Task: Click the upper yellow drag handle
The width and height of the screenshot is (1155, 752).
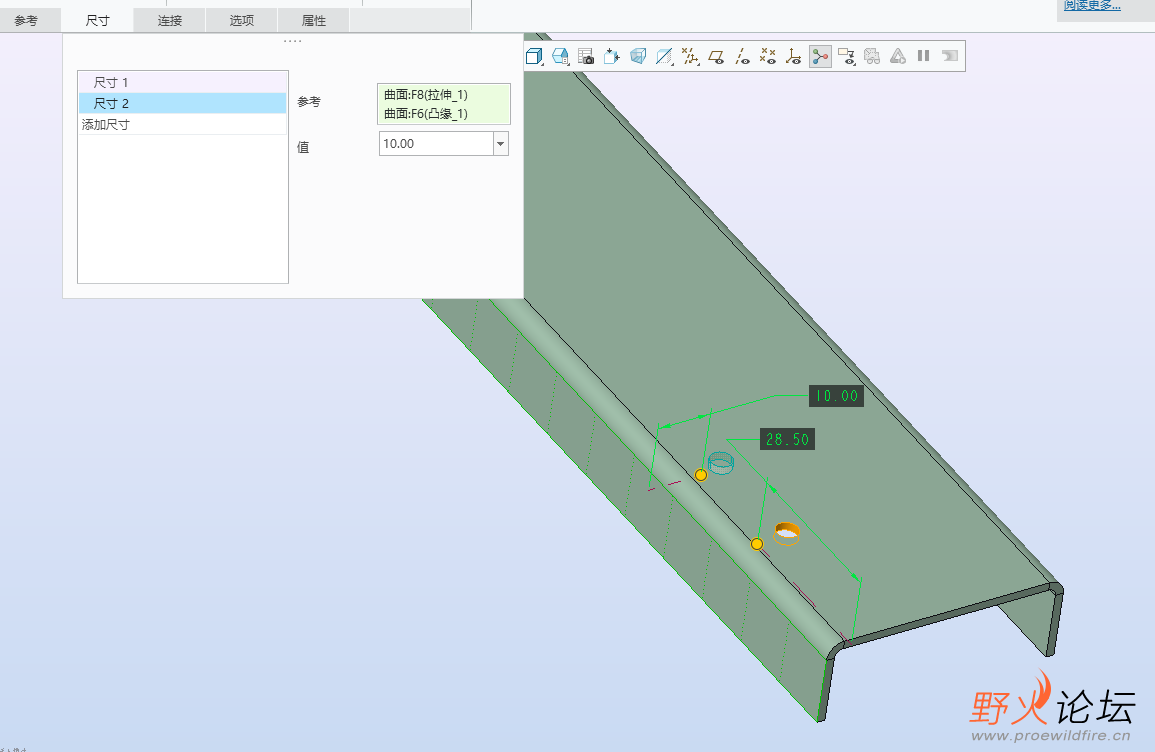Action: coord(701,475)
